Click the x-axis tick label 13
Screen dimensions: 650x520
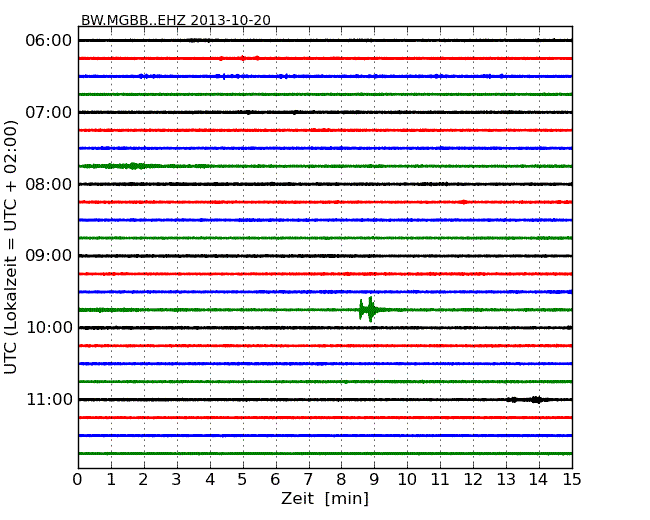pos(506,480)
